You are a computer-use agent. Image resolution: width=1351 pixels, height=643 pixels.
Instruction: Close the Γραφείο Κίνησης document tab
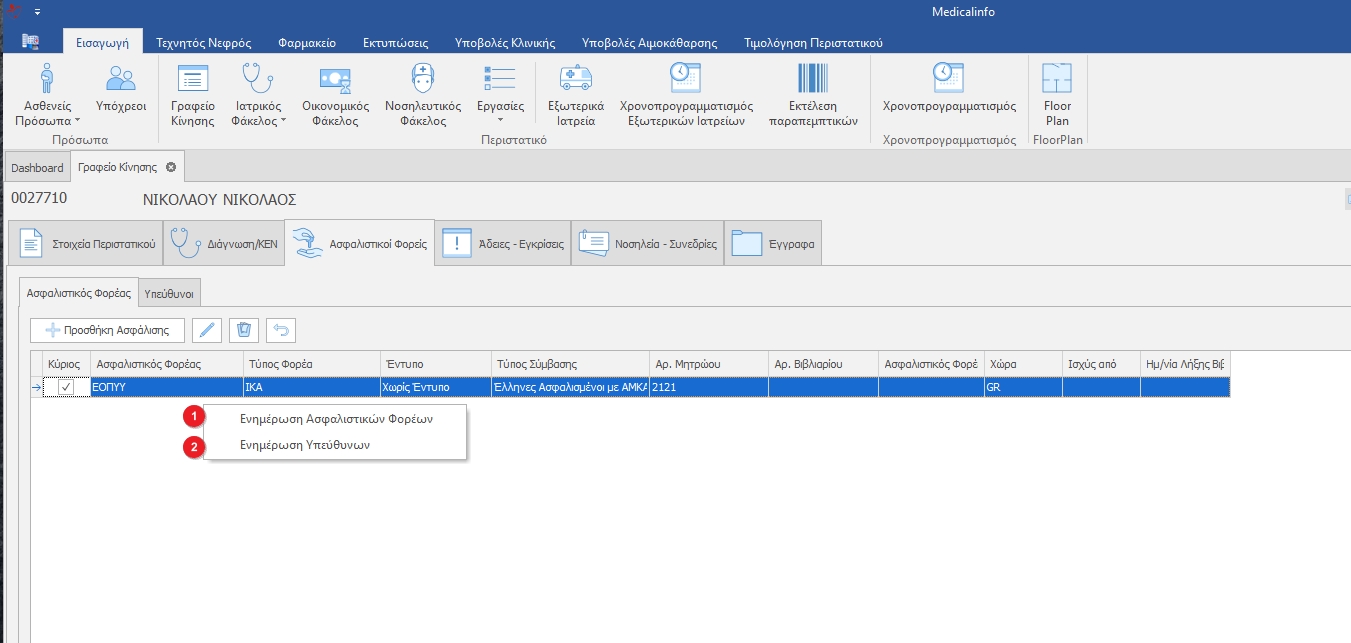171,167
